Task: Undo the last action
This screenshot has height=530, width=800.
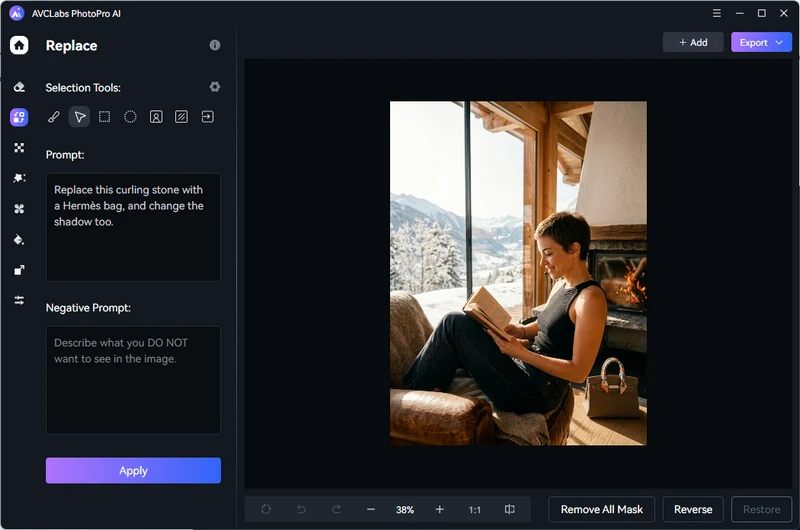Action: point(301,509)
